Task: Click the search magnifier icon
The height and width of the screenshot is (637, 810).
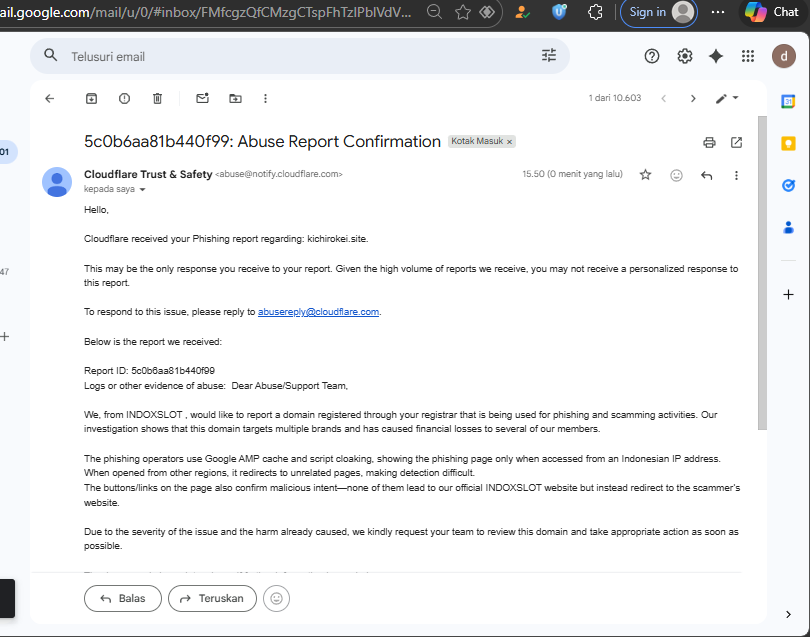Action: [51, 55]
